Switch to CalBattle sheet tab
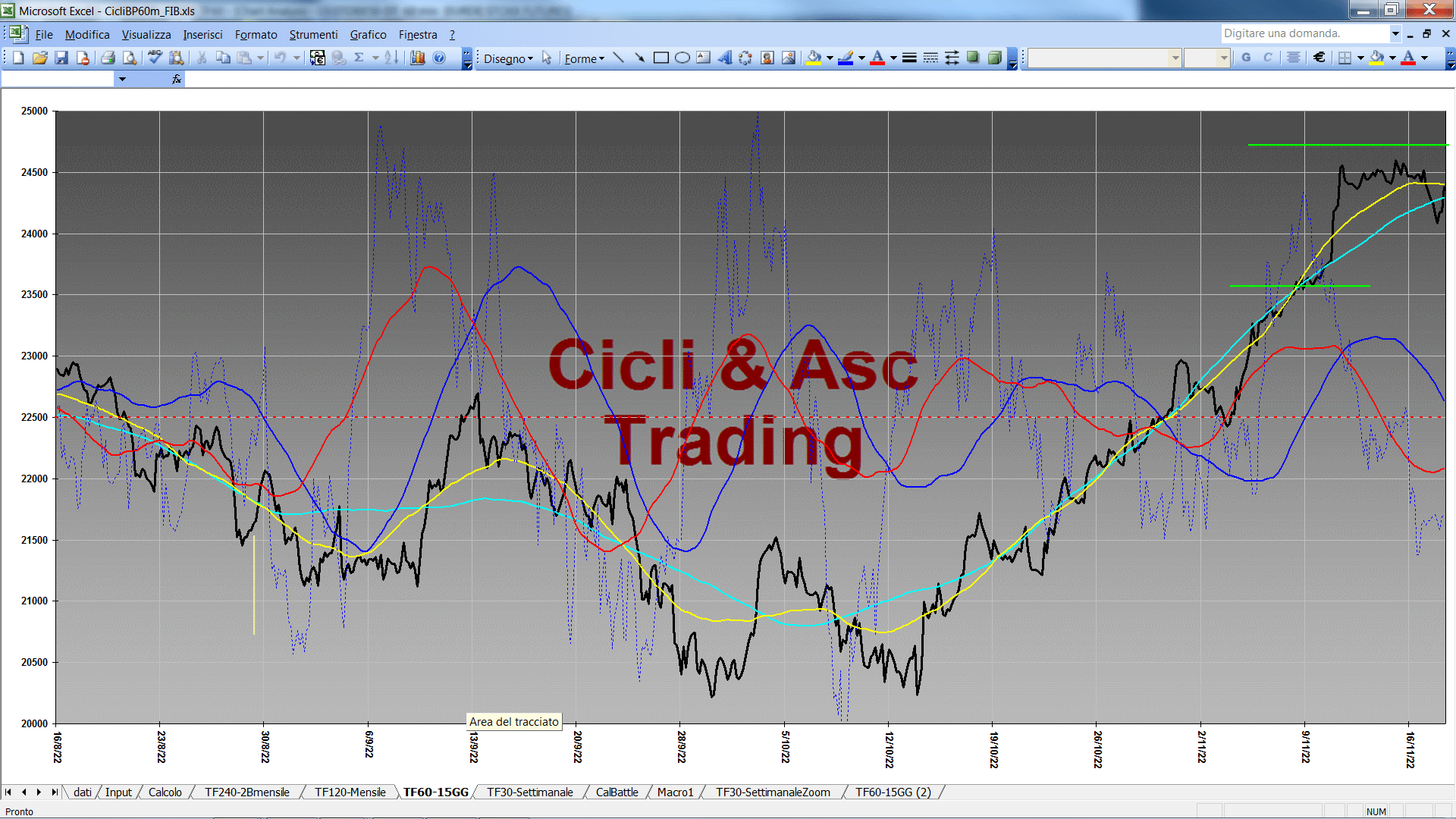Viewport: 1456px width, 819px height. coord(617,792)
